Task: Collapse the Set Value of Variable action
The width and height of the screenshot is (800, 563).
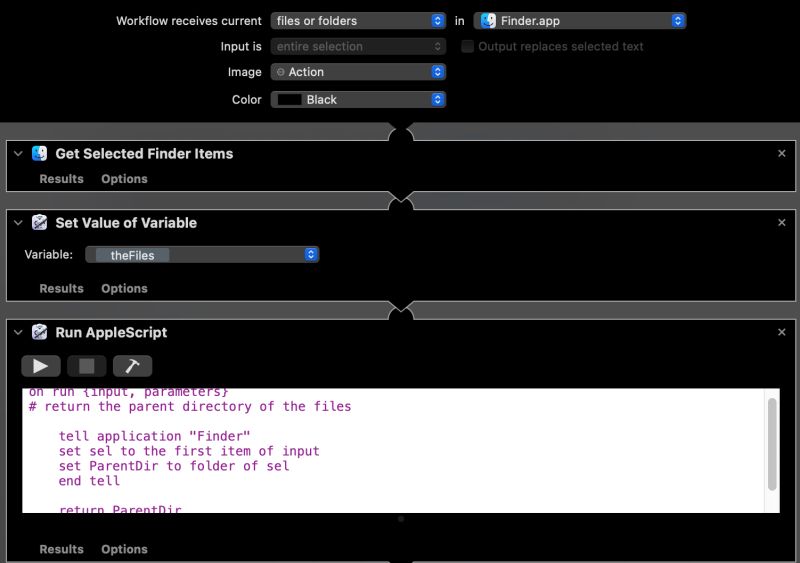Action: click(x=18, y=223)
